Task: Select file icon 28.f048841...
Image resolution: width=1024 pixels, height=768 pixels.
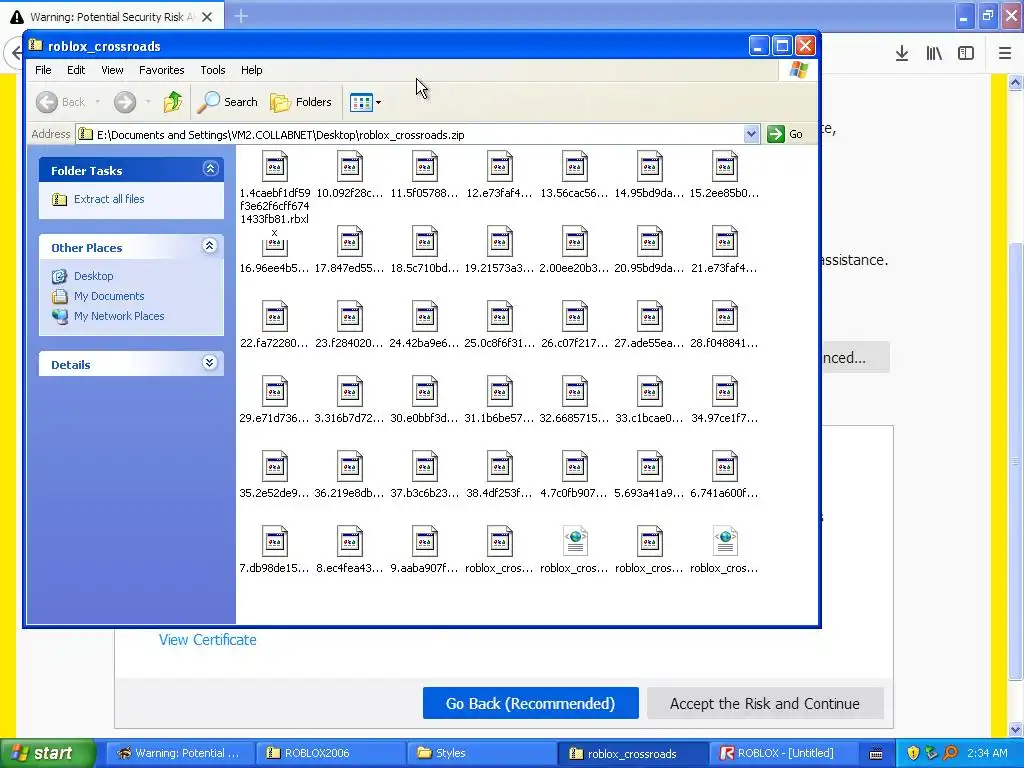Action: 725,317
